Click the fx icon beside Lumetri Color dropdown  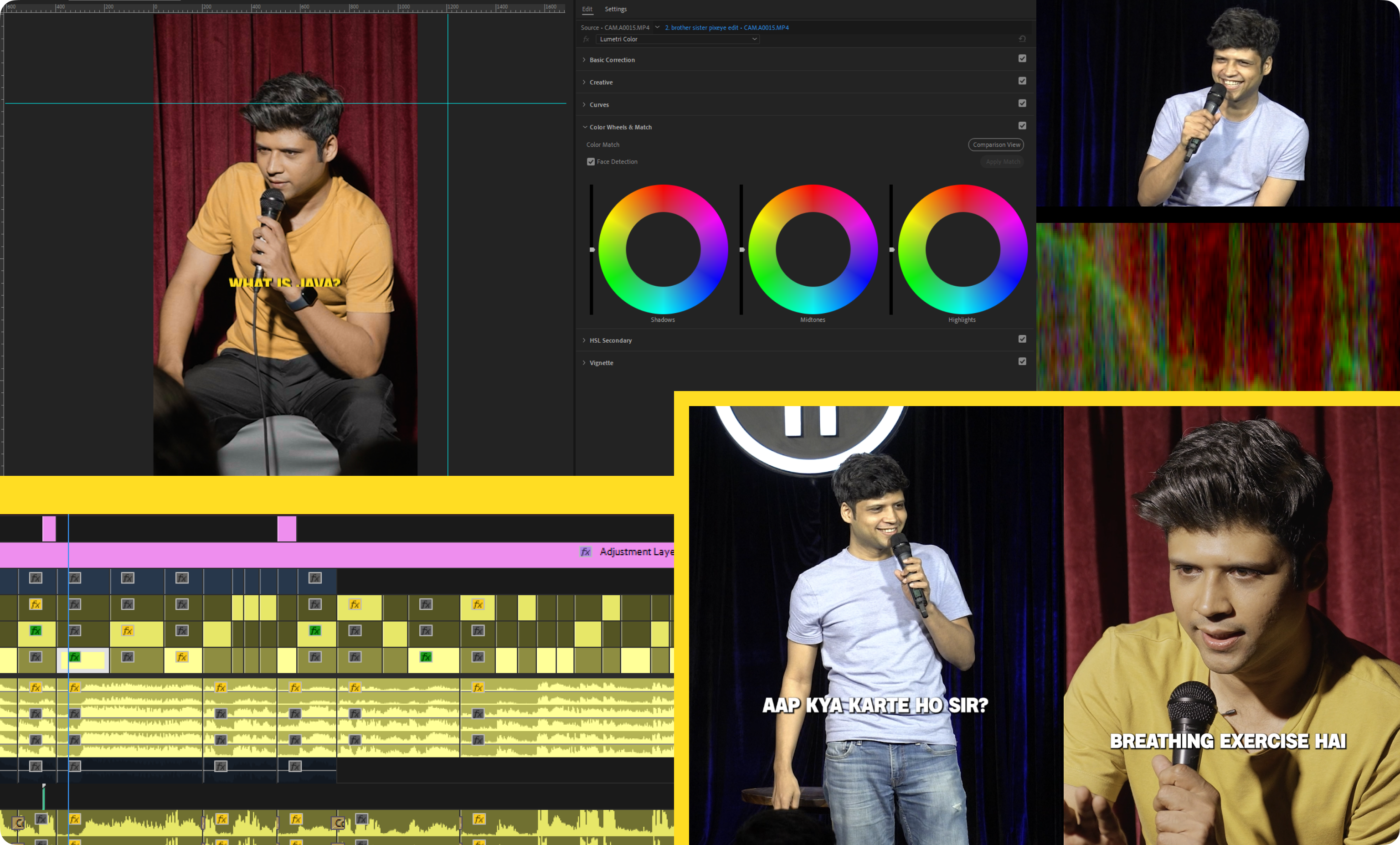coord(586,39)
